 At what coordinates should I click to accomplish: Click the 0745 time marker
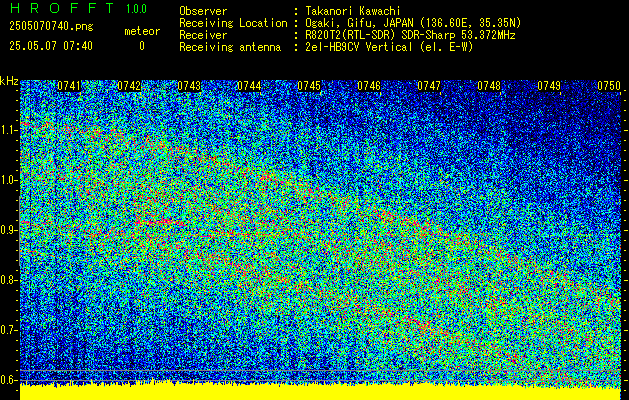309,86
